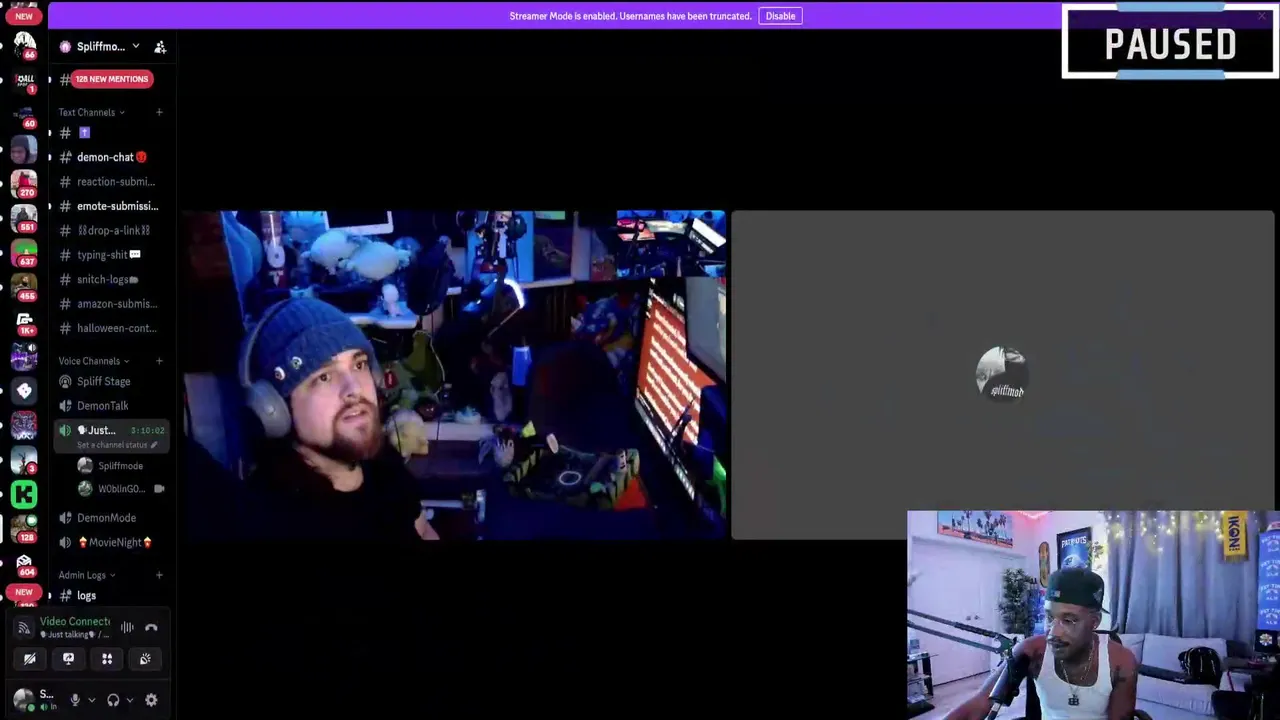Open the server icon with 551 badge

coord(24,218)
